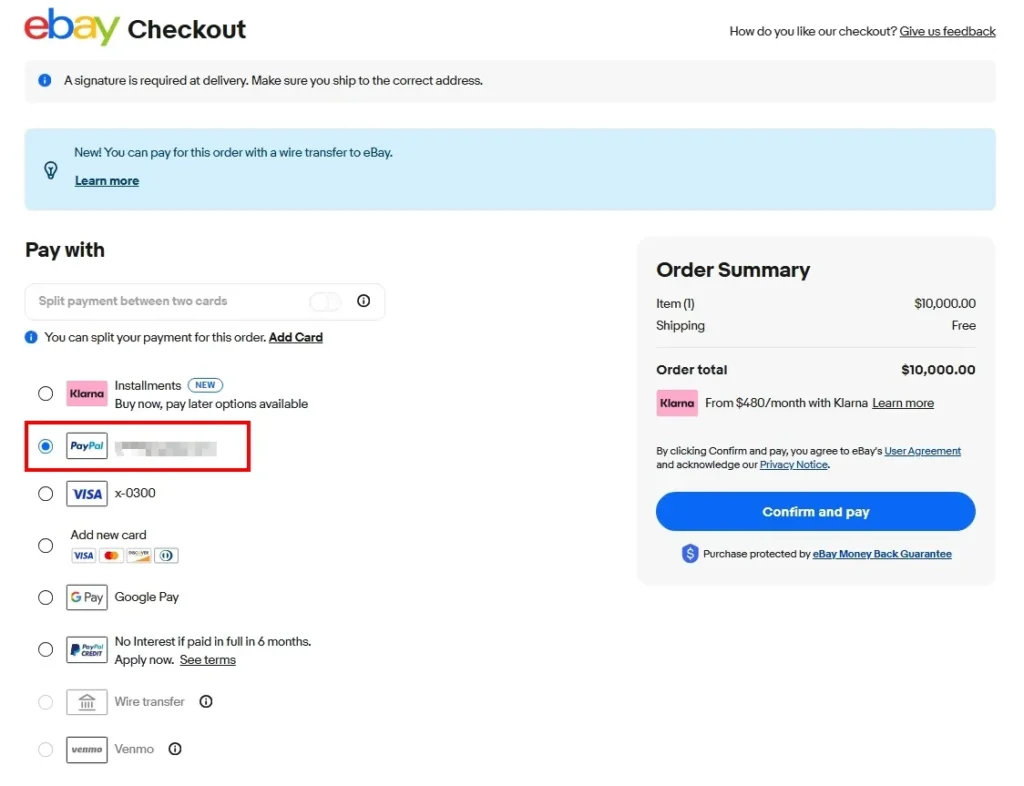Click info icon beside split payment toggle

[x=364, y=301]
